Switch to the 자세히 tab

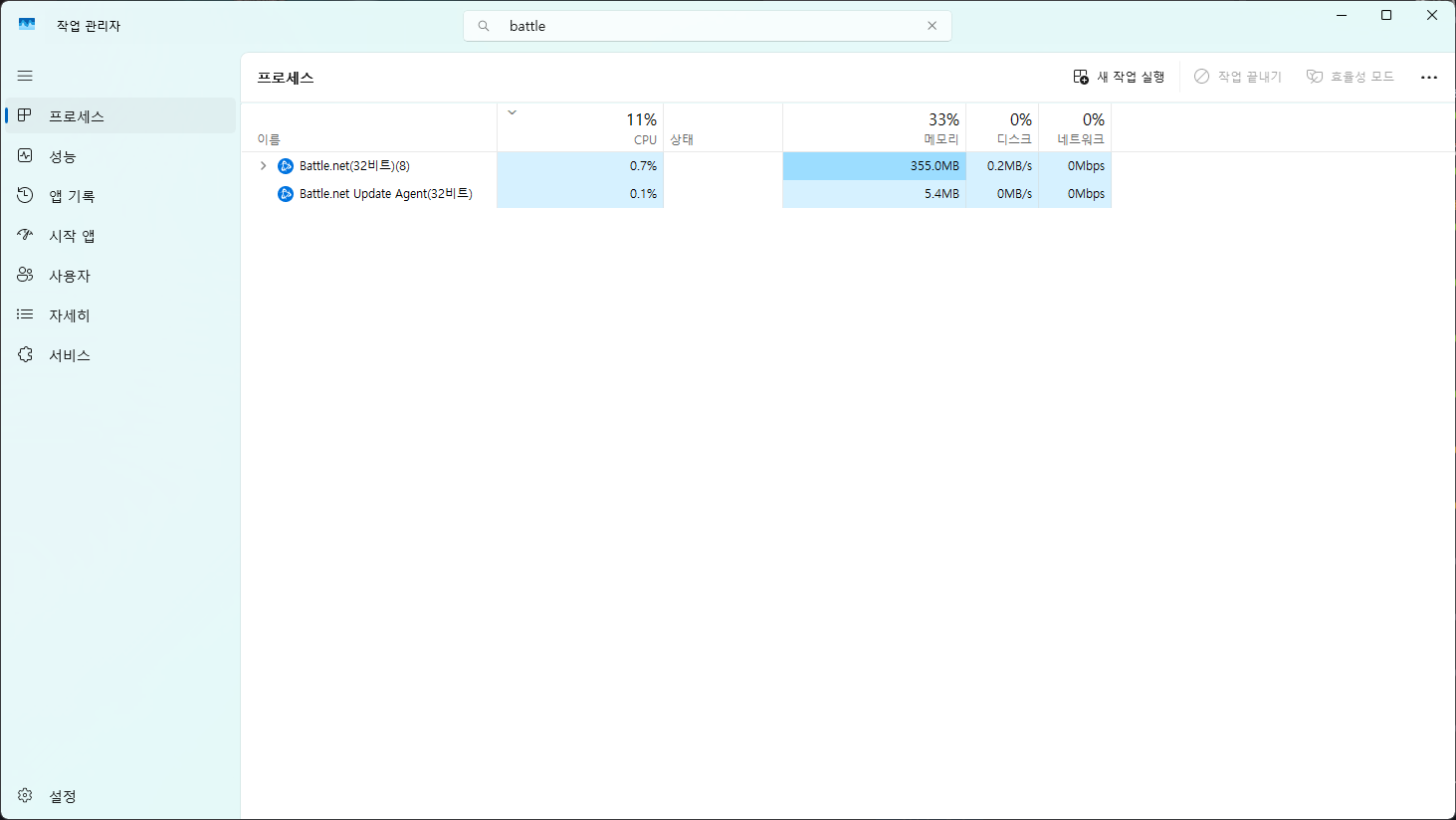120,315
